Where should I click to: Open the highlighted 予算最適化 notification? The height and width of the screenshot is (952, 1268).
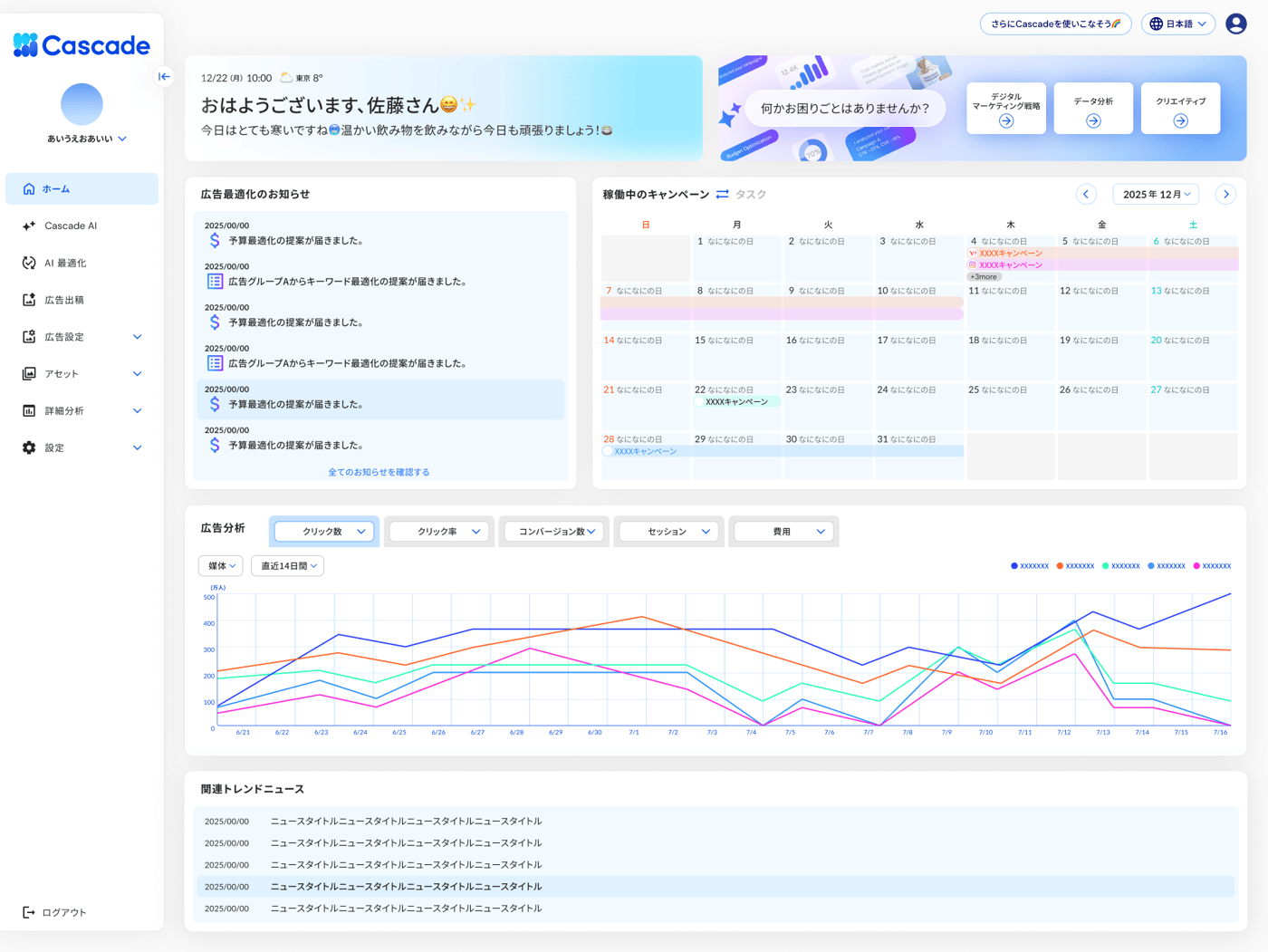380,399
